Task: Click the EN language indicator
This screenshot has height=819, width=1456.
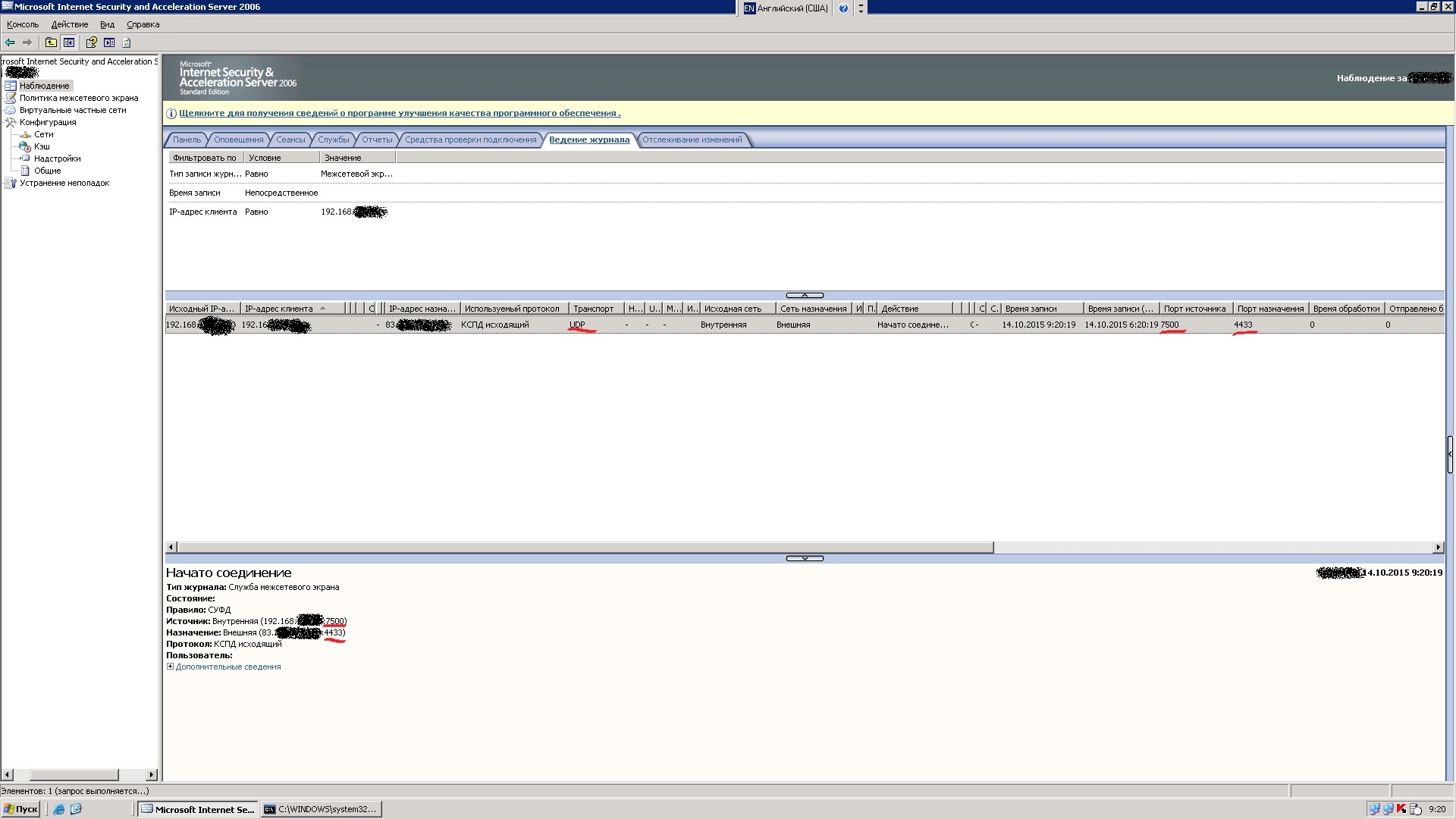Action: [x=749, y=8]
